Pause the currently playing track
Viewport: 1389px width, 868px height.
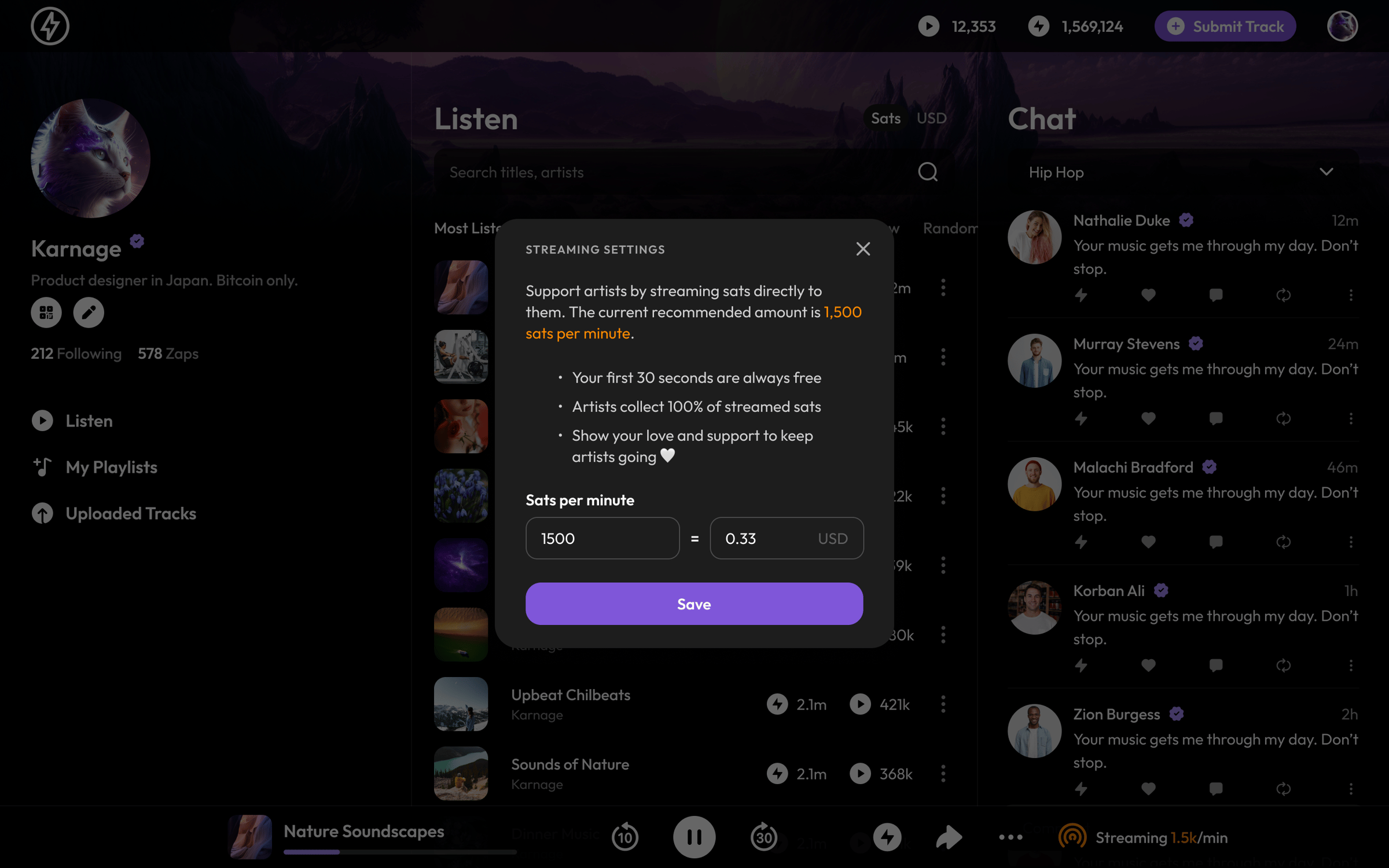click(x=694, y=837)
